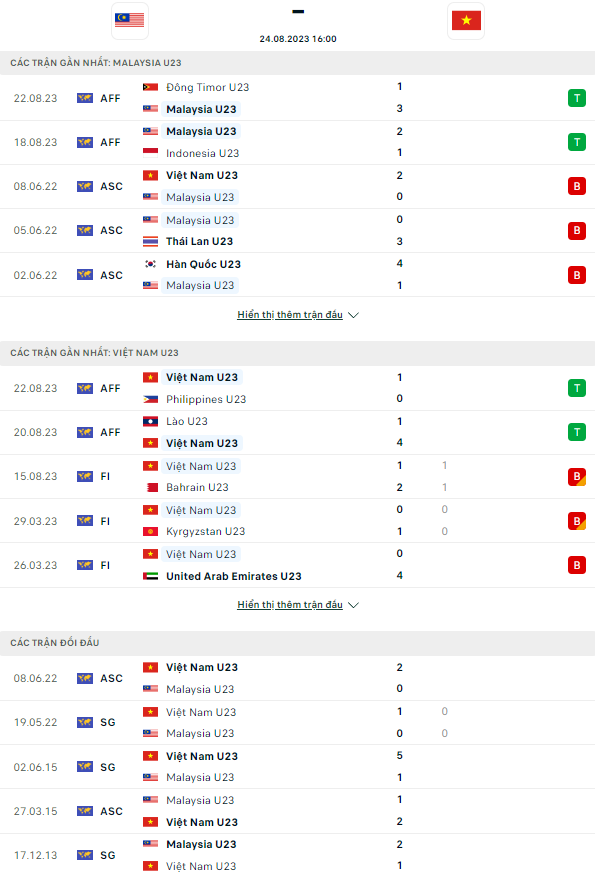Click the Malaysia flag icon at the top

coord(129,20)
